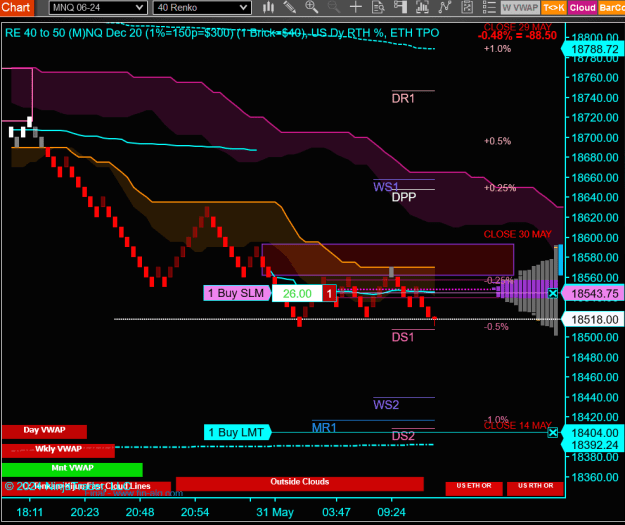Click the DPP pivot label

point(404,197)
